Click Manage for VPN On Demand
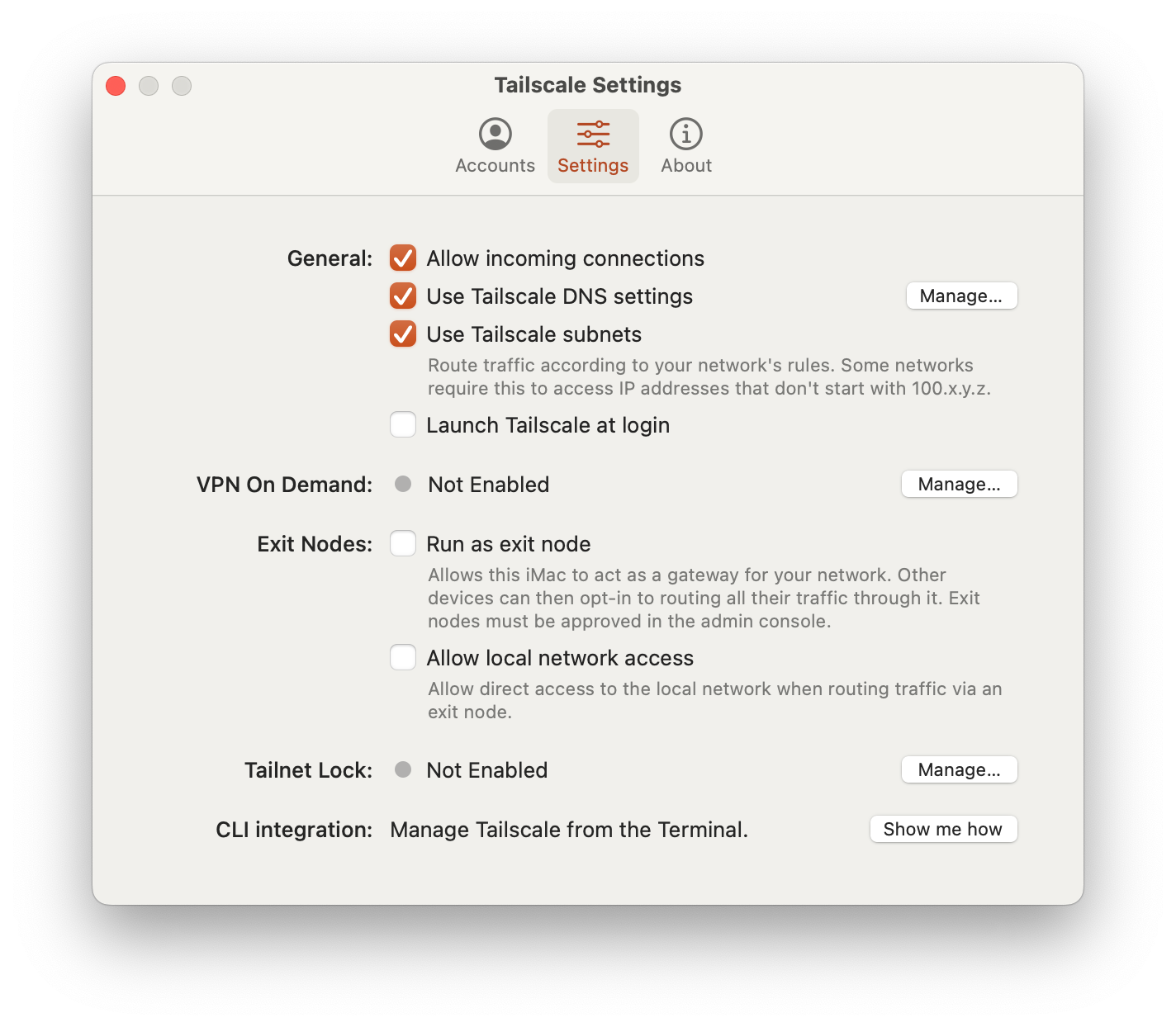Screen dimensions: 1176x1027 pos(959,484)
